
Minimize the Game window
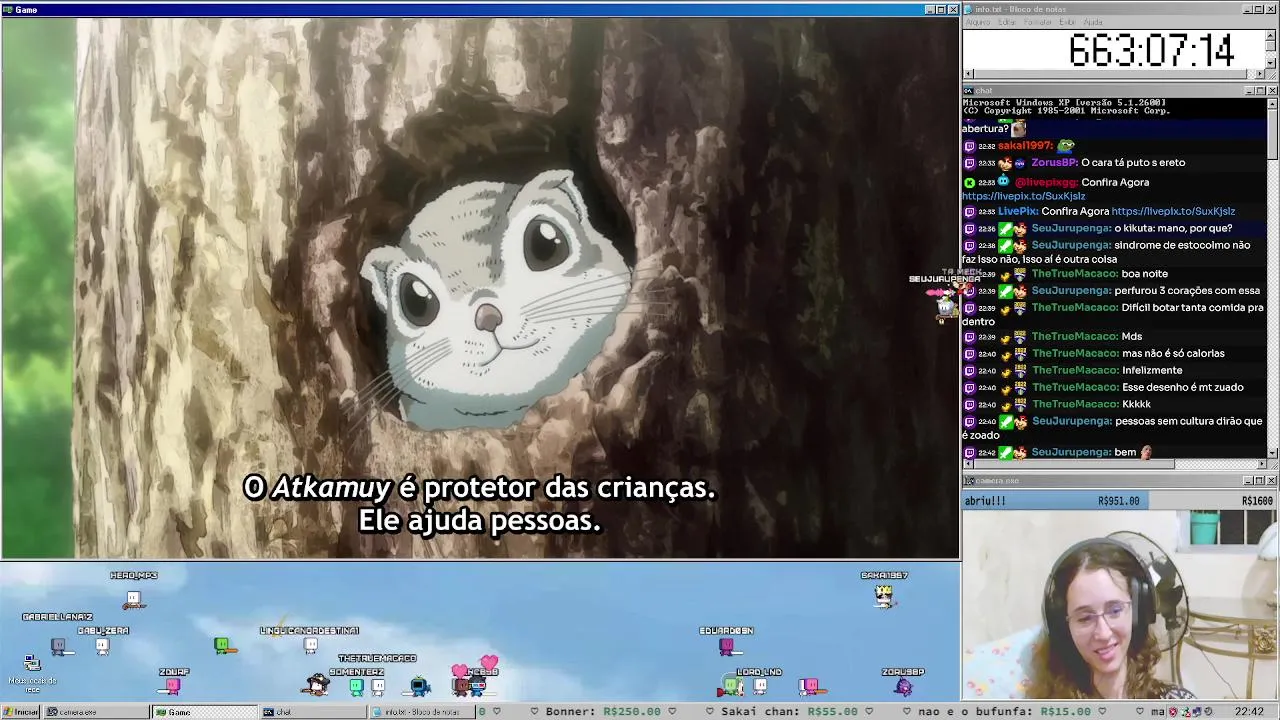click(x=929, y=9)
